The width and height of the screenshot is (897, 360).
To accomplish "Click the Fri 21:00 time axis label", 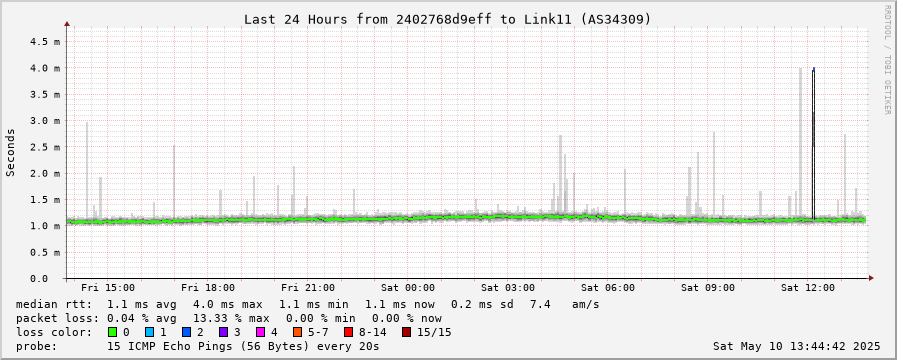I will tap(308, 288).
